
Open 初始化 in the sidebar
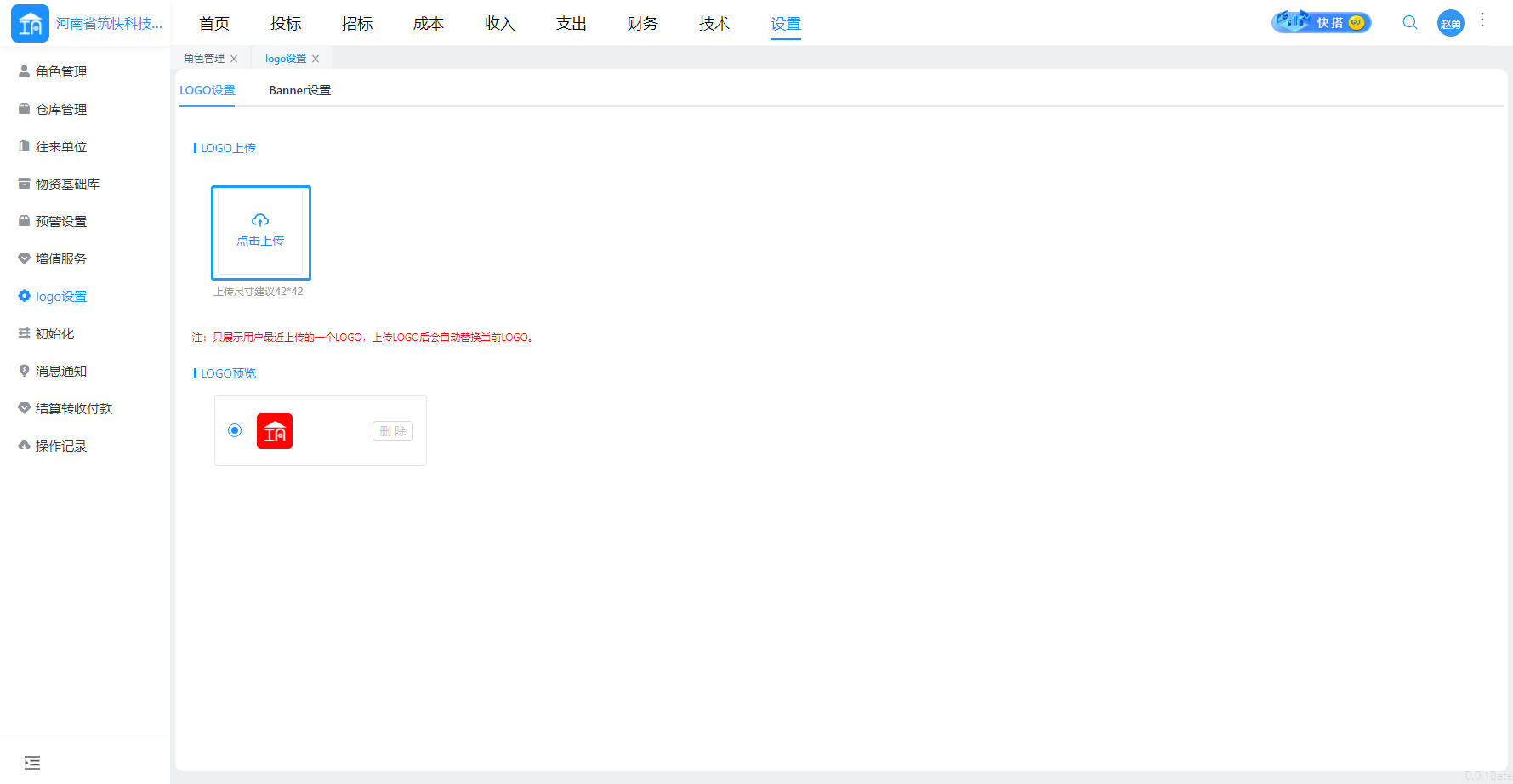point(55,334)
